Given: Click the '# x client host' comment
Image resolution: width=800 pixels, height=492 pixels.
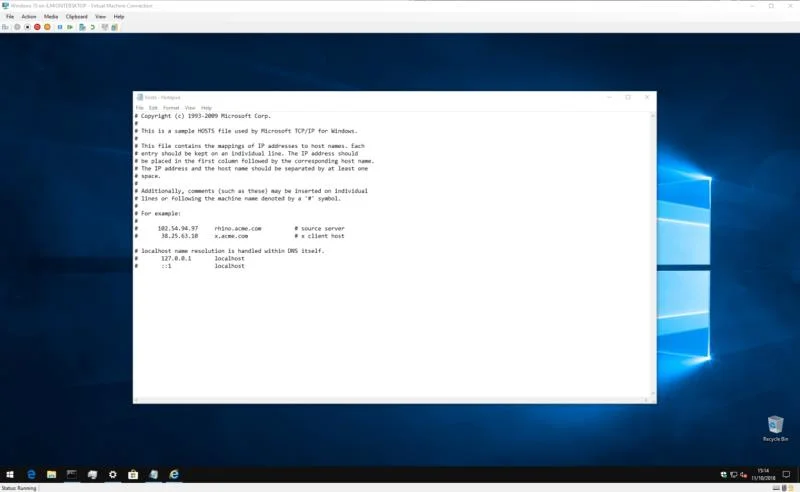Looking at the screenshot, I should pyautogui.click(x=319, y=236).
